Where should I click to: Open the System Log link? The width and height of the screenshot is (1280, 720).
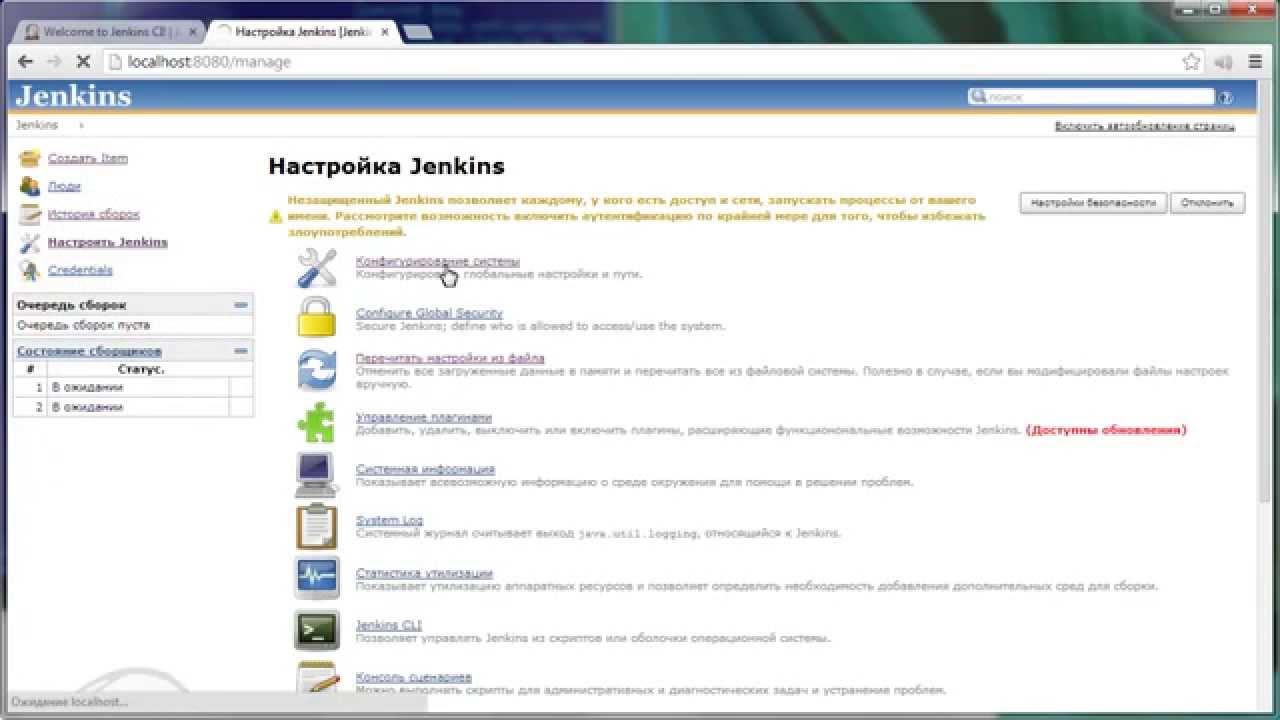[389, 521]
